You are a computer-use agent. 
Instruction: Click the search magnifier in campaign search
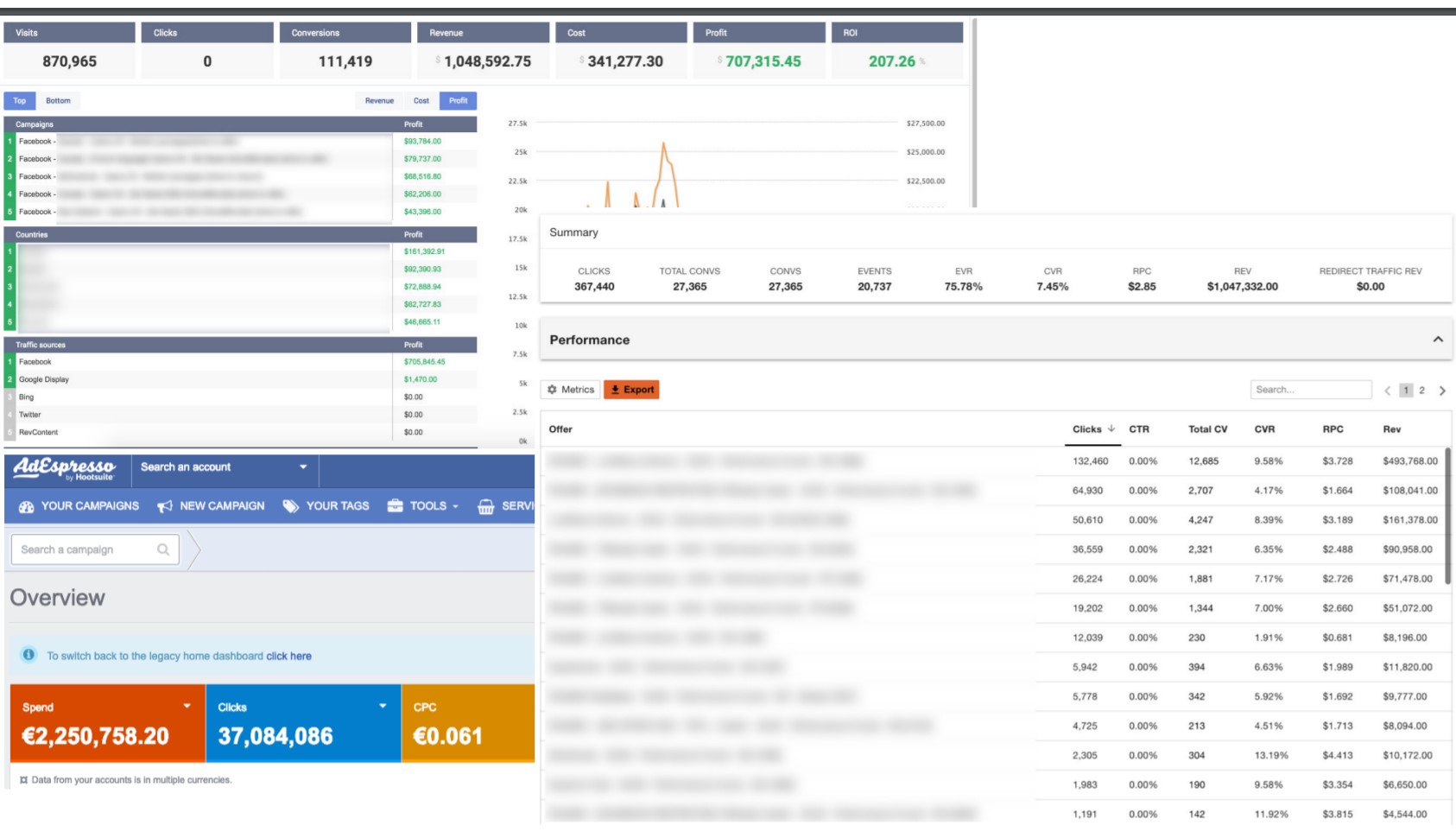[163, 549]
